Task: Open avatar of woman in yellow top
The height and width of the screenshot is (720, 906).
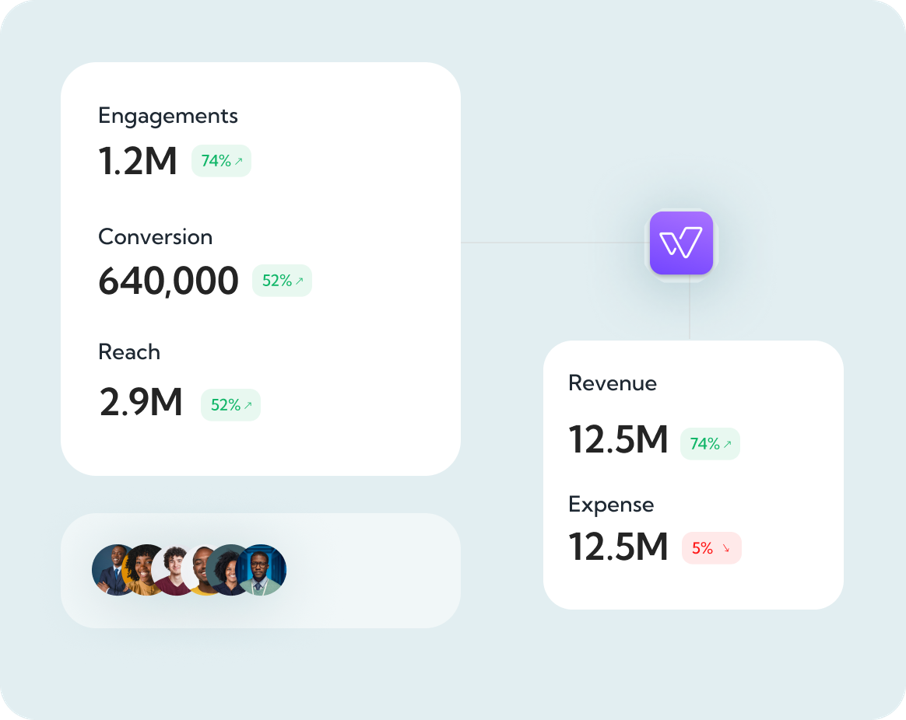Action: pyautogui.click(x=140, y=571)
